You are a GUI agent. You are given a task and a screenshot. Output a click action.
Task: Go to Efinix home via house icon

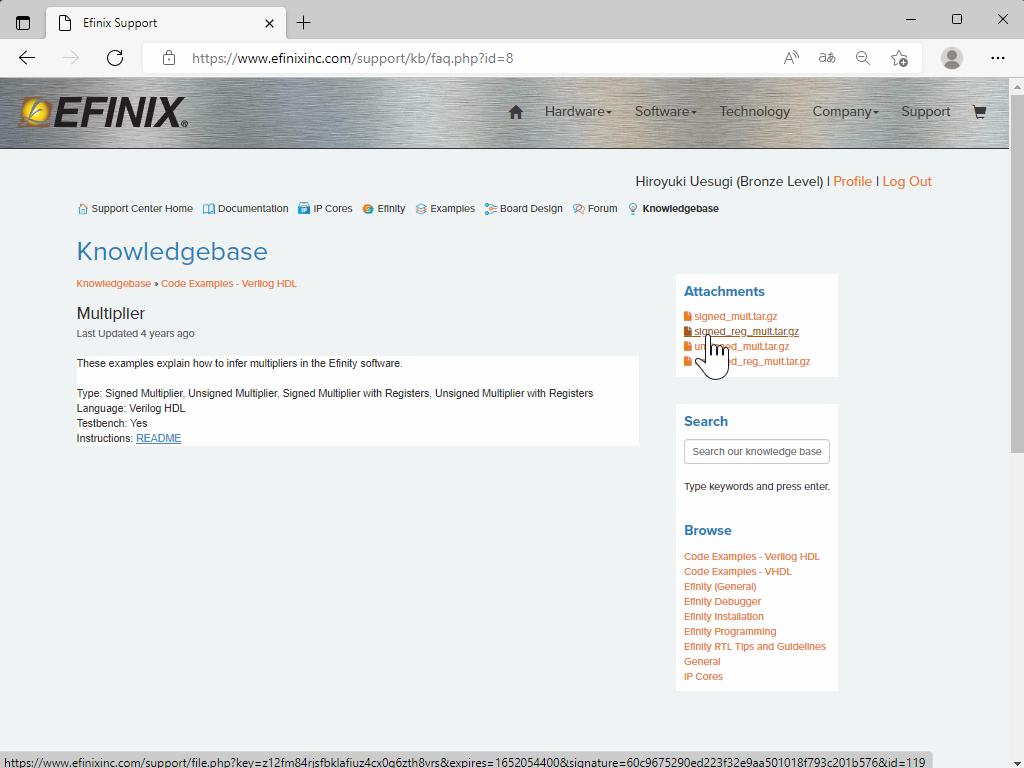(x=515, y=112)
